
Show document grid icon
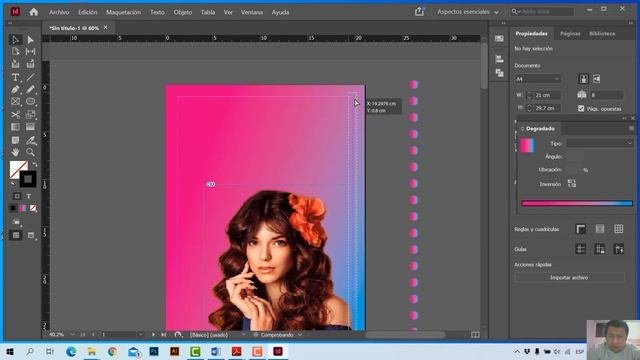(618, 229)
